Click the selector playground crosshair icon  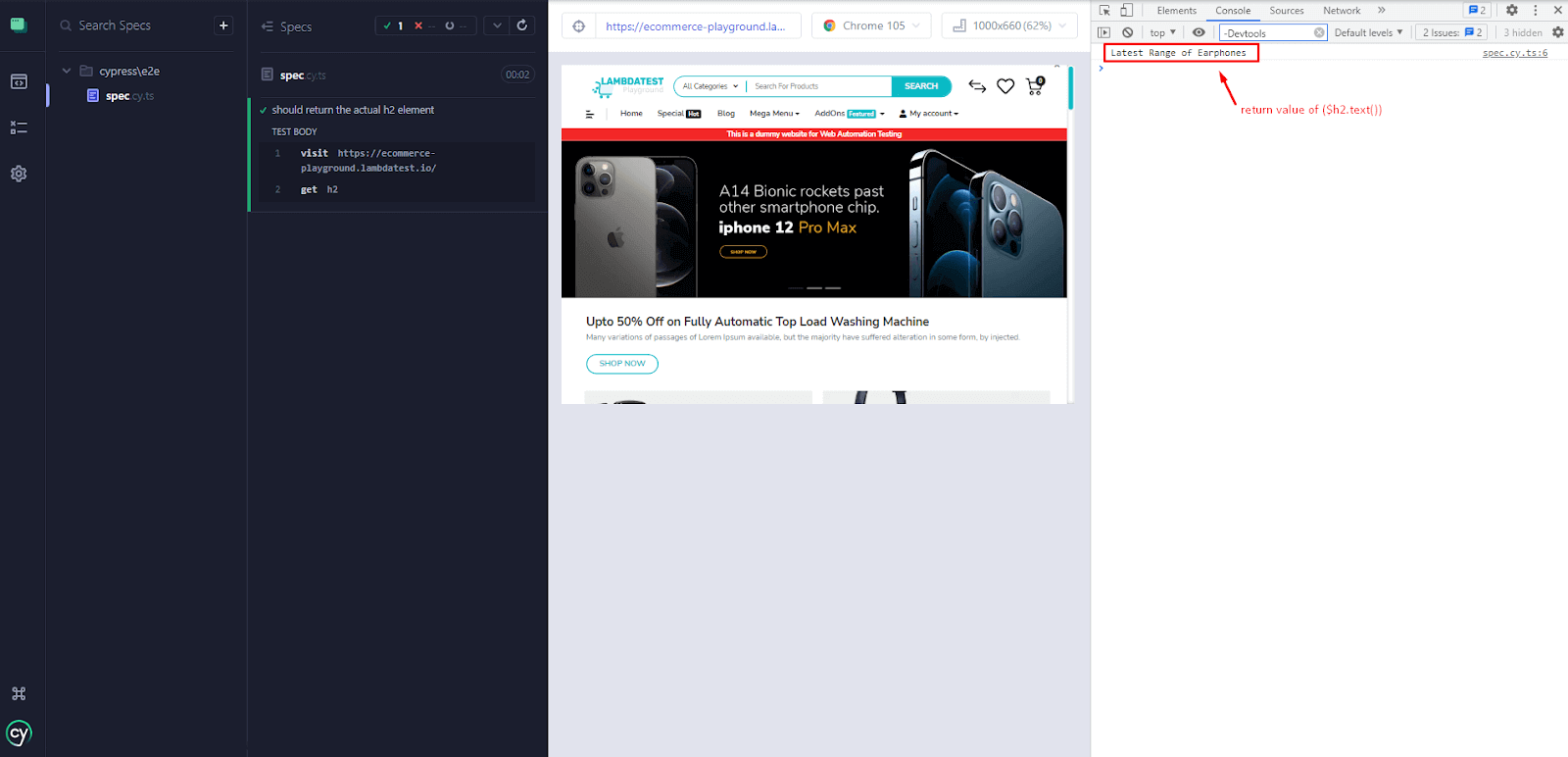point(579,26)
